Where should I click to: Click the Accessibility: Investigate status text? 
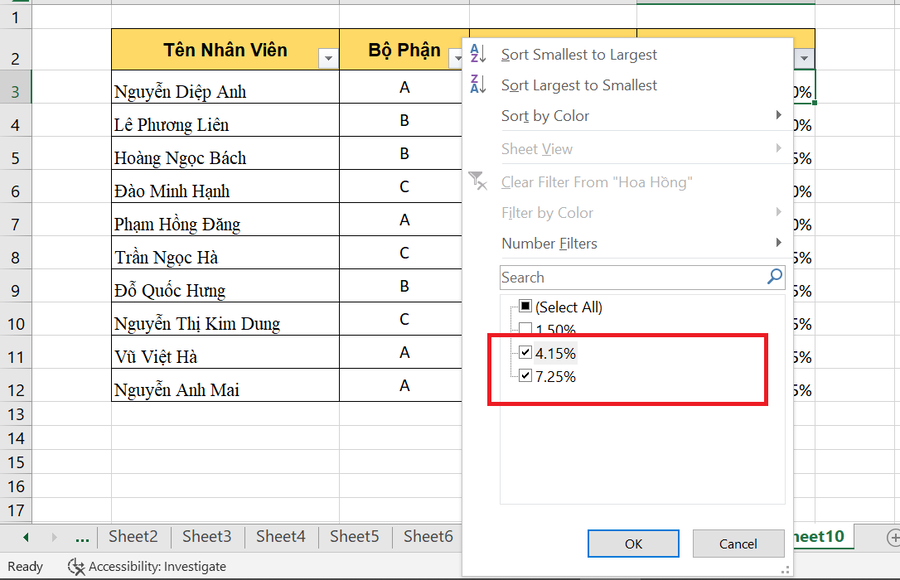click(157, 567)
